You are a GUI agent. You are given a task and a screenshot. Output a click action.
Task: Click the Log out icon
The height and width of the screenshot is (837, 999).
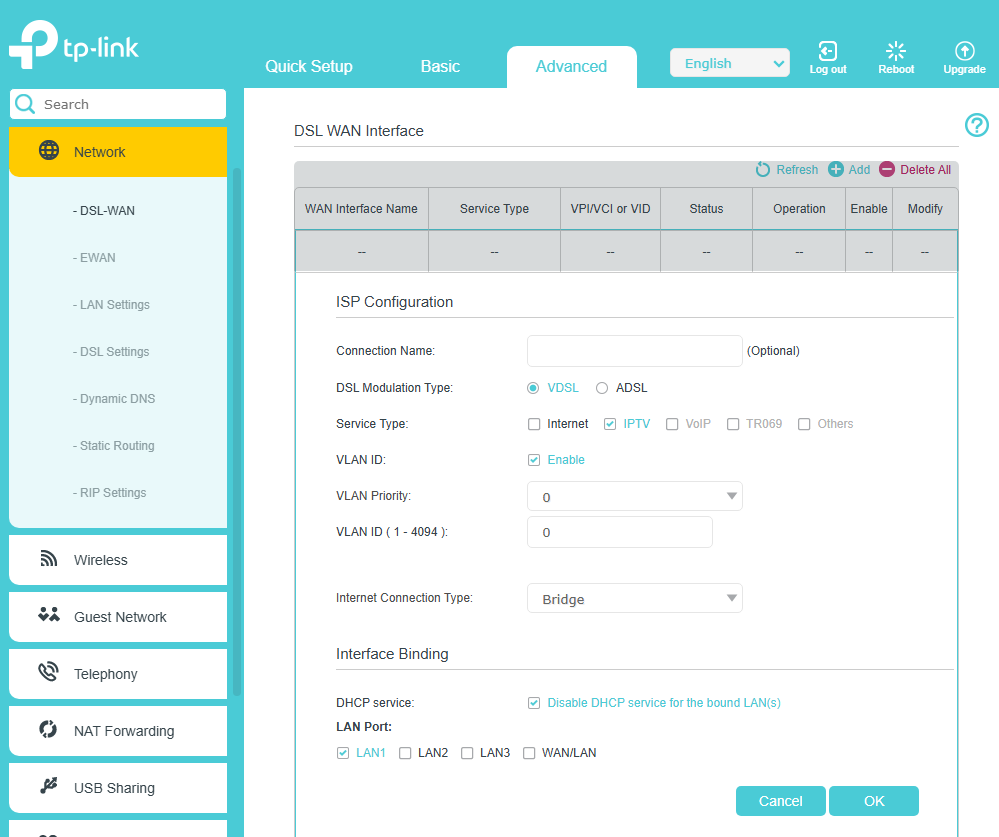click(827, 51)
